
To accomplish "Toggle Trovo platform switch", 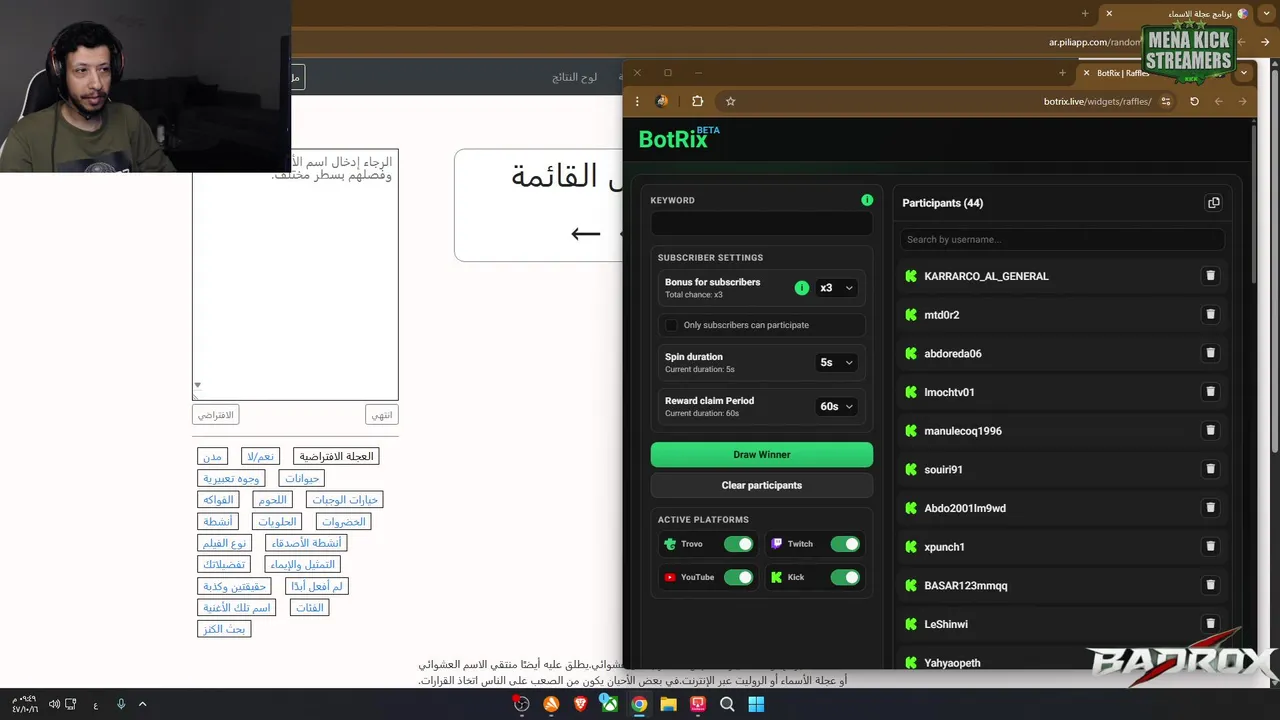I will 739,544.
